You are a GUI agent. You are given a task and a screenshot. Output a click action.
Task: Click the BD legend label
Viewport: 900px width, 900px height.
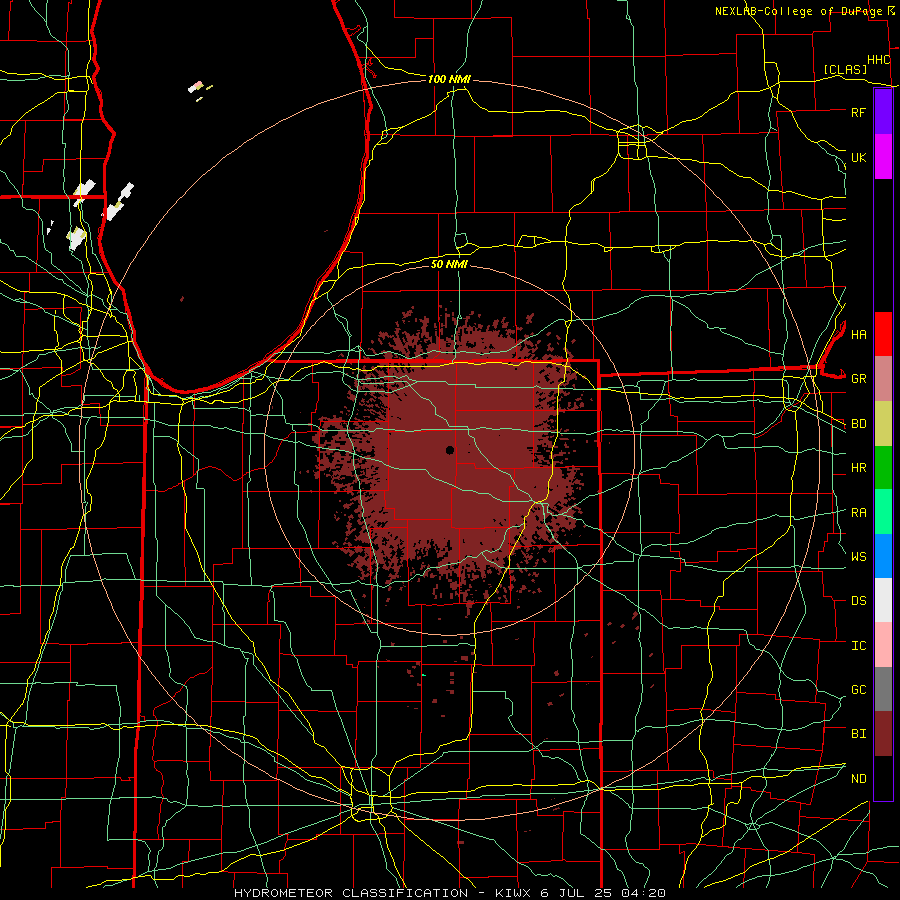tap(859, 424)
